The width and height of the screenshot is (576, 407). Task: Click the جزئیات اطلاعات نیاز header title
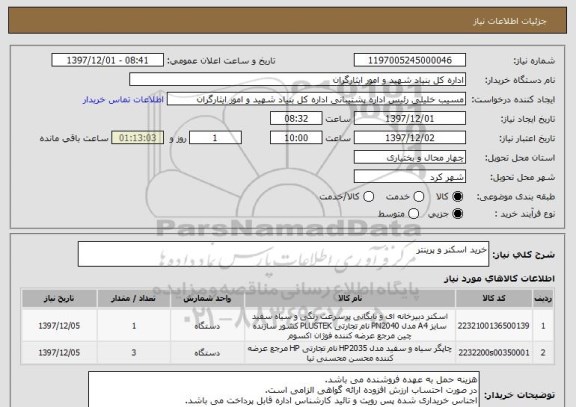tap(510, 21)
